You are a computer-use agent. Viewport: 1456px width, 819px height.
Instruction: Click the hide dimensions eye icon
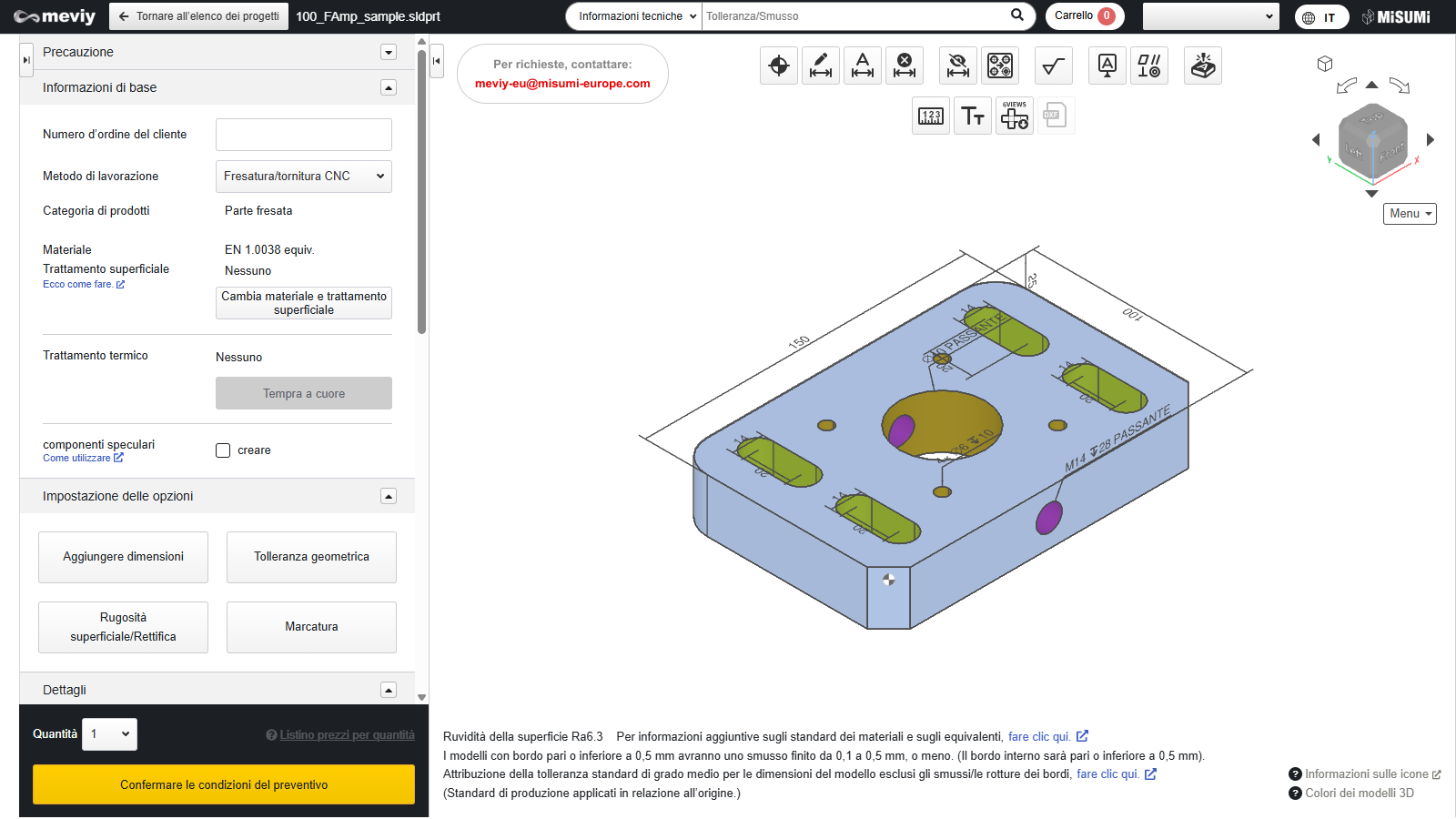coord(957,66)
